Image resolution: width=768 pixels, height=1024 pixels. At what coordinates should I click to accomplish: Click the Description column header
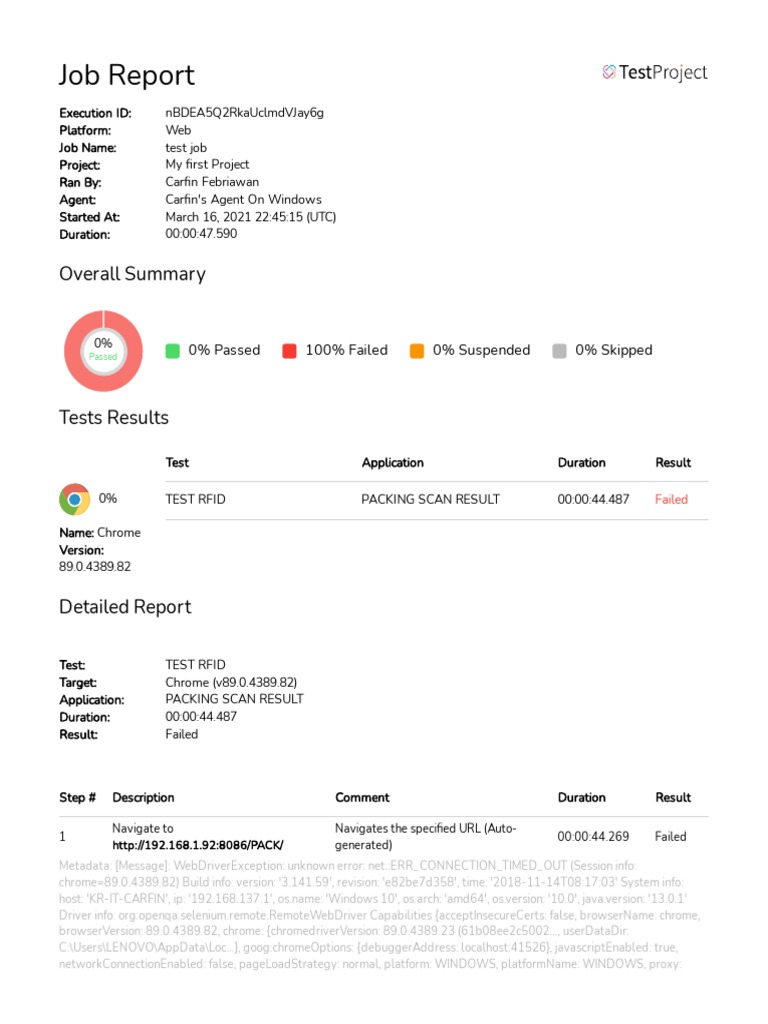pos(143,798)
